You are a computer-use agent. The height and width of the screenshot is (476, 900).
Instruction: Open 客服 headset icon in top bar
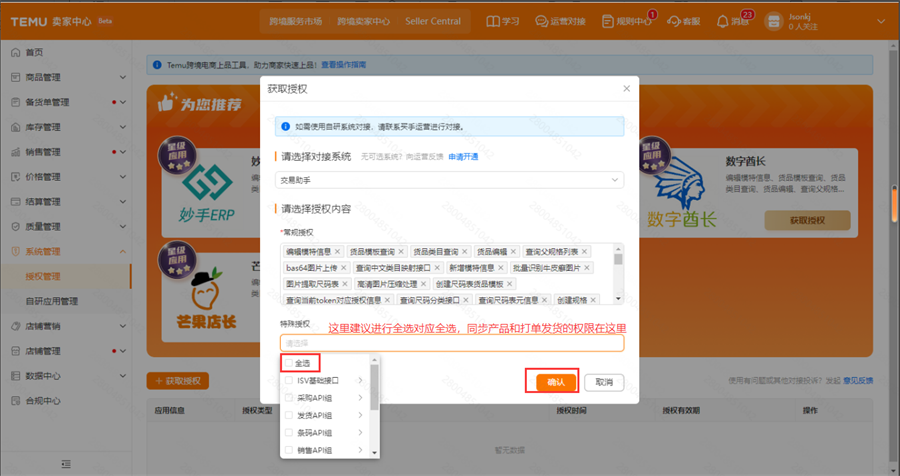[x=673, y=21]
